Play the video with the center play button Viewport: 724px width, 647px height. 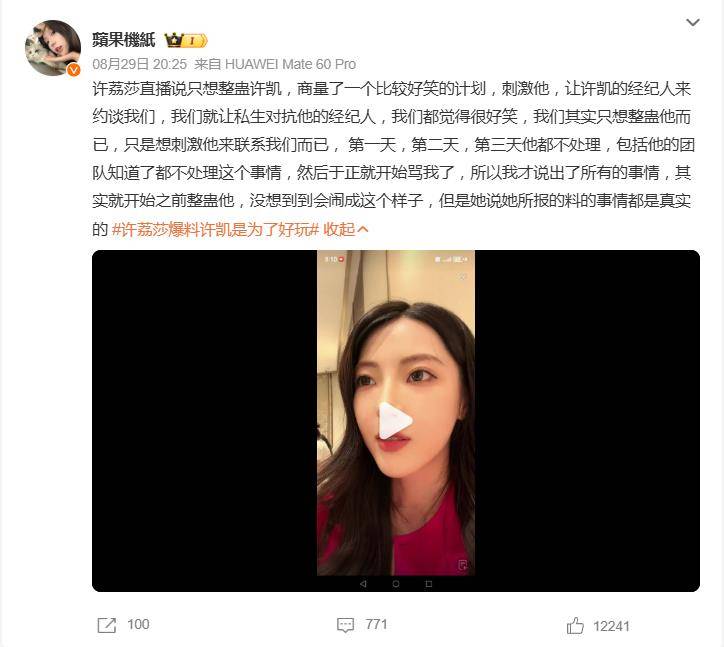pos(395,420)
